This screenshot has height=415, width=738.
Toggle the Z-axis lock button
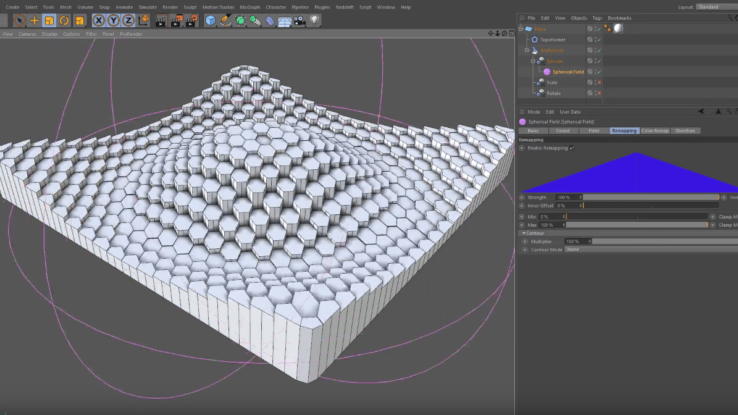[x=126, y=20]
